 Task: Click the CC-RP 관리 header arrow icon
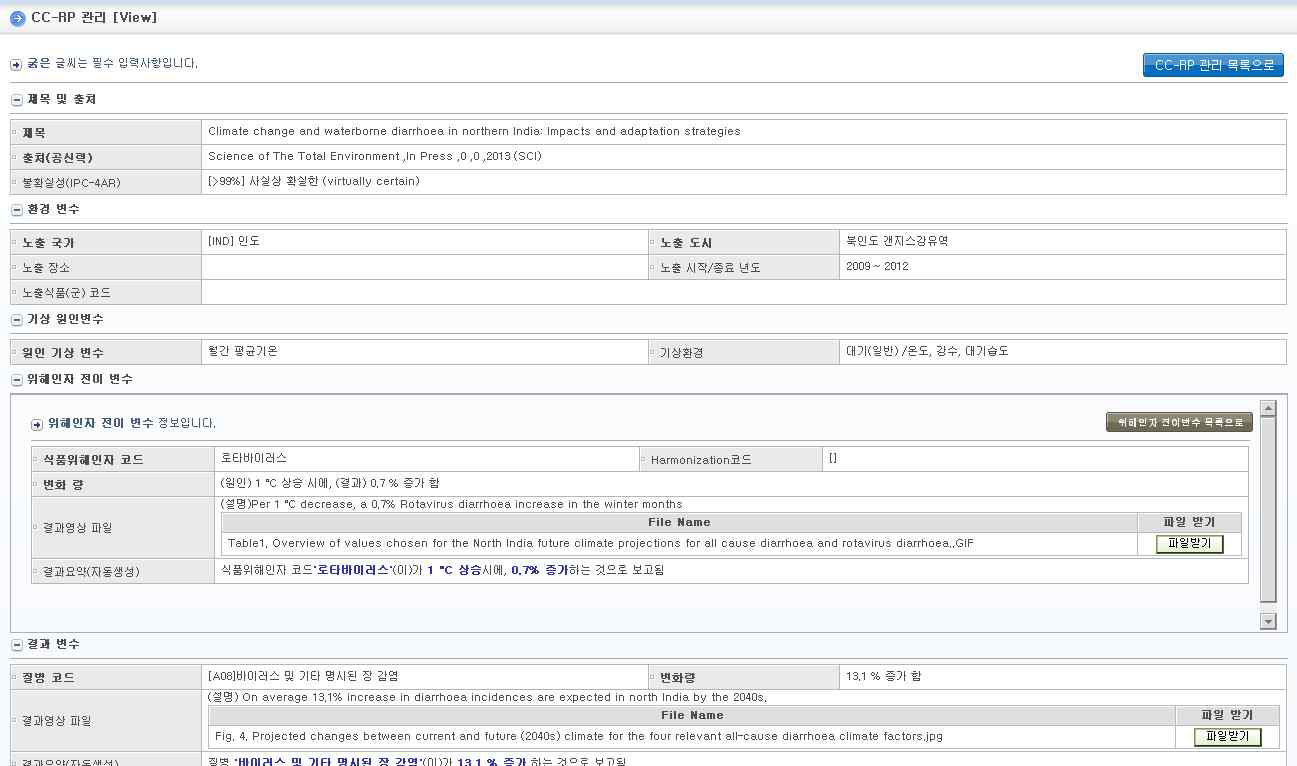point(17,18)
